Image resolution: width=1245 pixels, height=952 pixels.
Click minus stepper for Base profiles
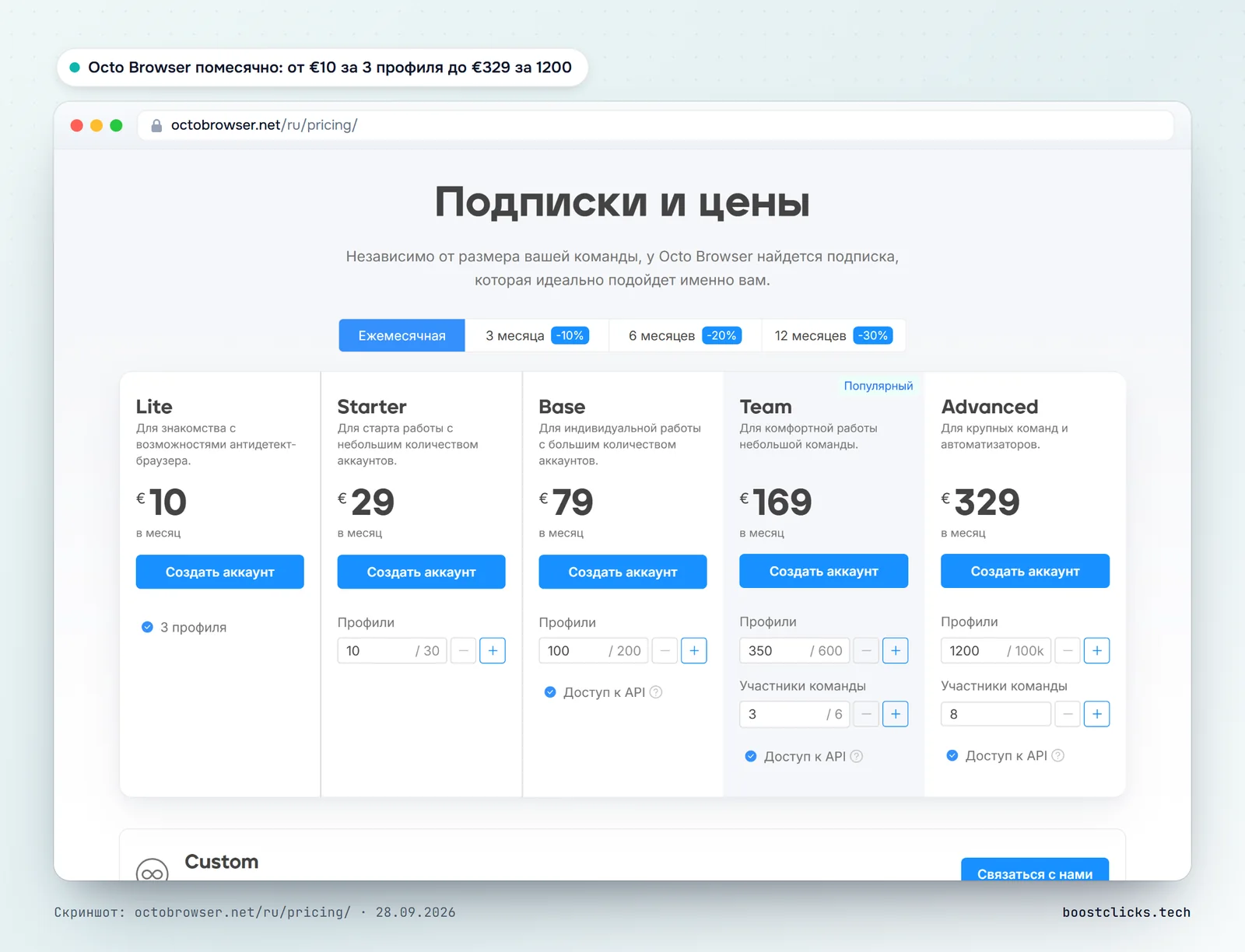click(x=665, y=650)
